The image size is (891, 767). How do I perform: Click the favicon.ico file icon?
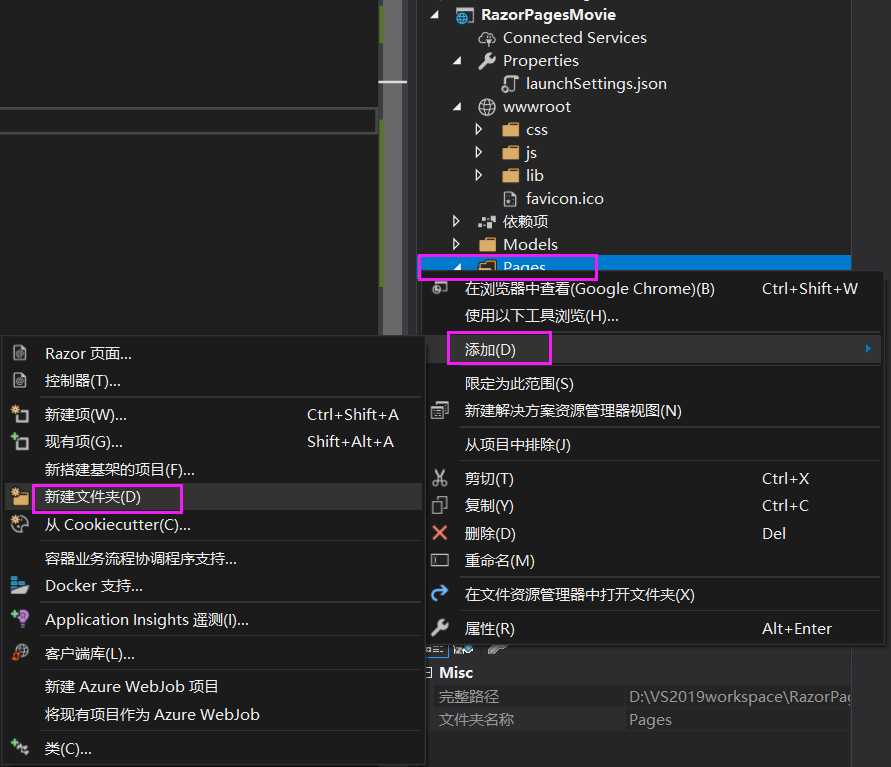pyautogui.click(x=510, y=199)
